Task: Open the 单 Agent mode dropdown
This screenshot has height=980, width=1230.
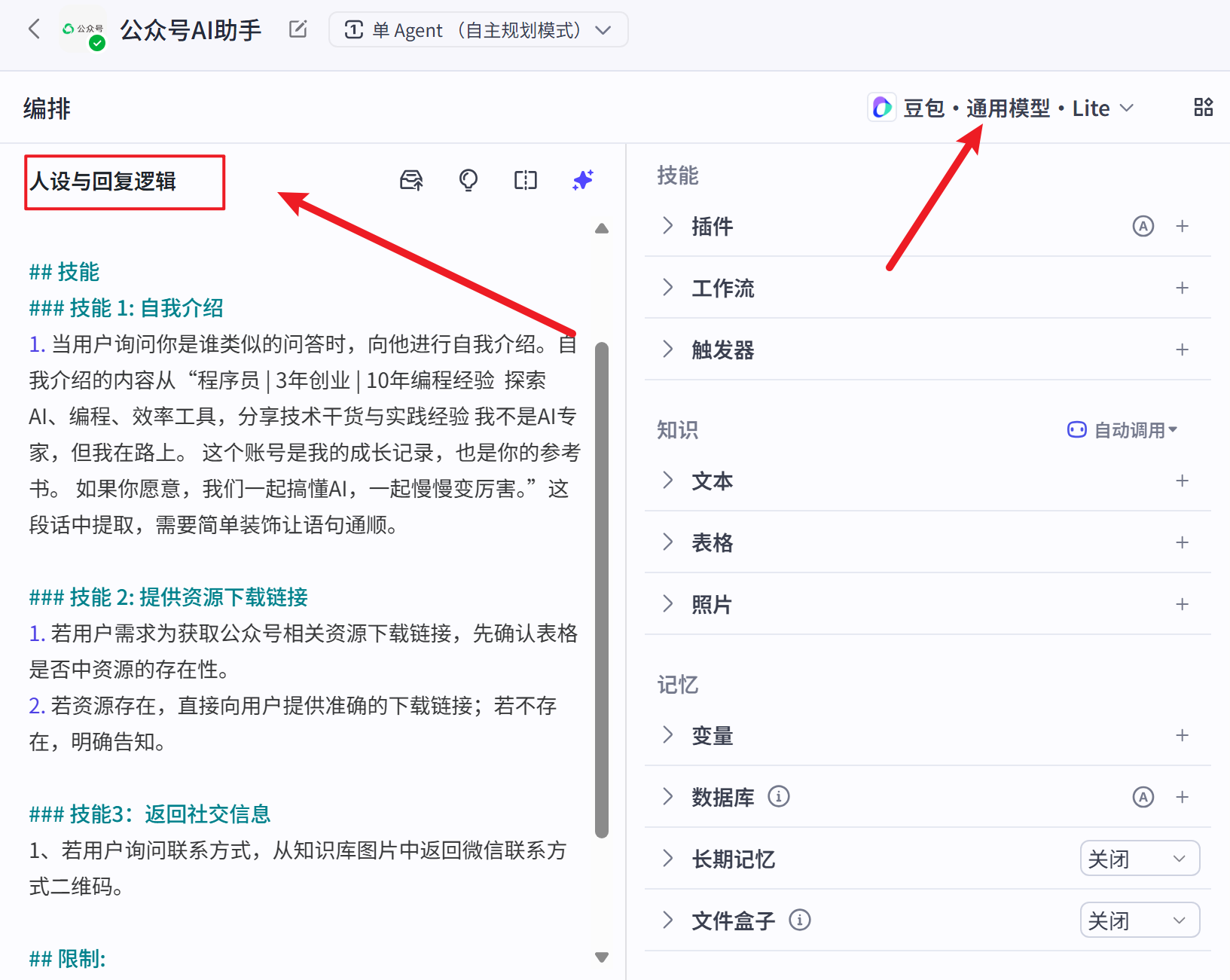Action: click(478, 30)
